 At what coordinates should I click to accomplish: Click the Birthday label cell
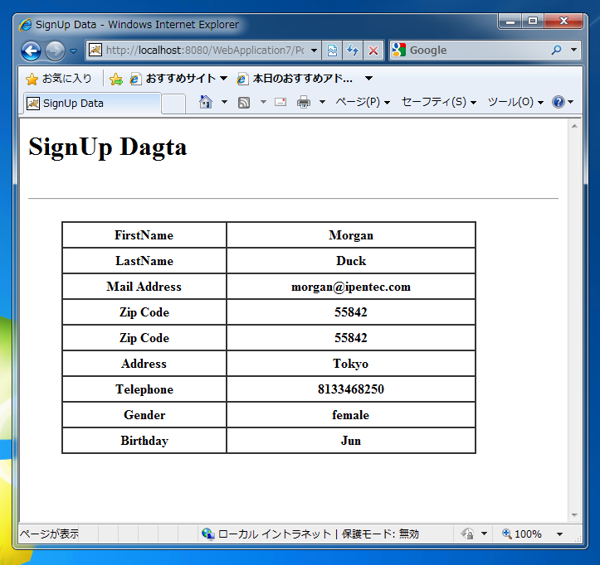click(x=144, y=440)
